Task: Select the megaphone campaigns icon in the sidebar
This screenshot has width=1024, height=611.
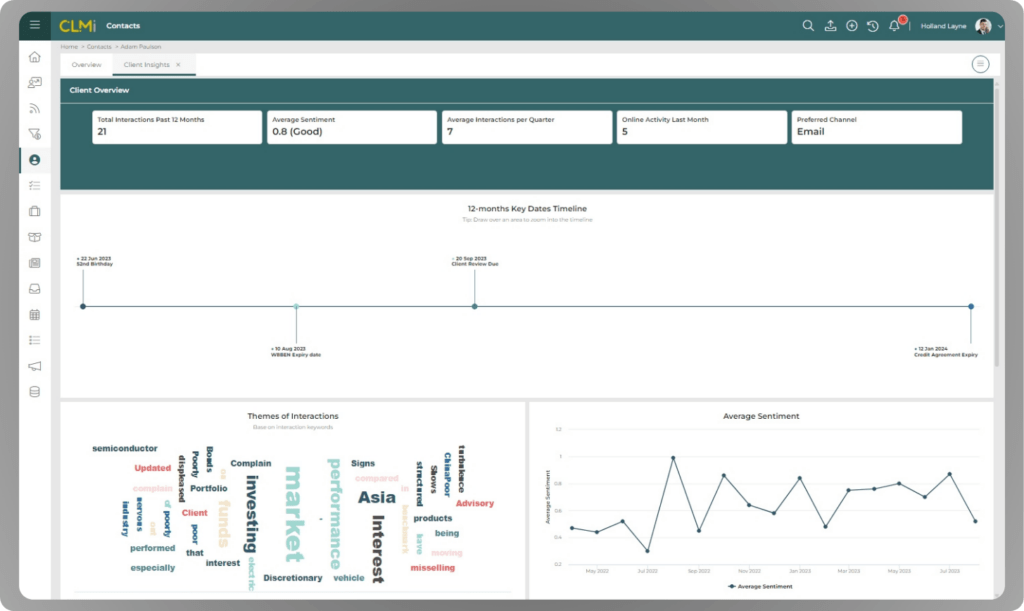Action: [x=35, y=366]
